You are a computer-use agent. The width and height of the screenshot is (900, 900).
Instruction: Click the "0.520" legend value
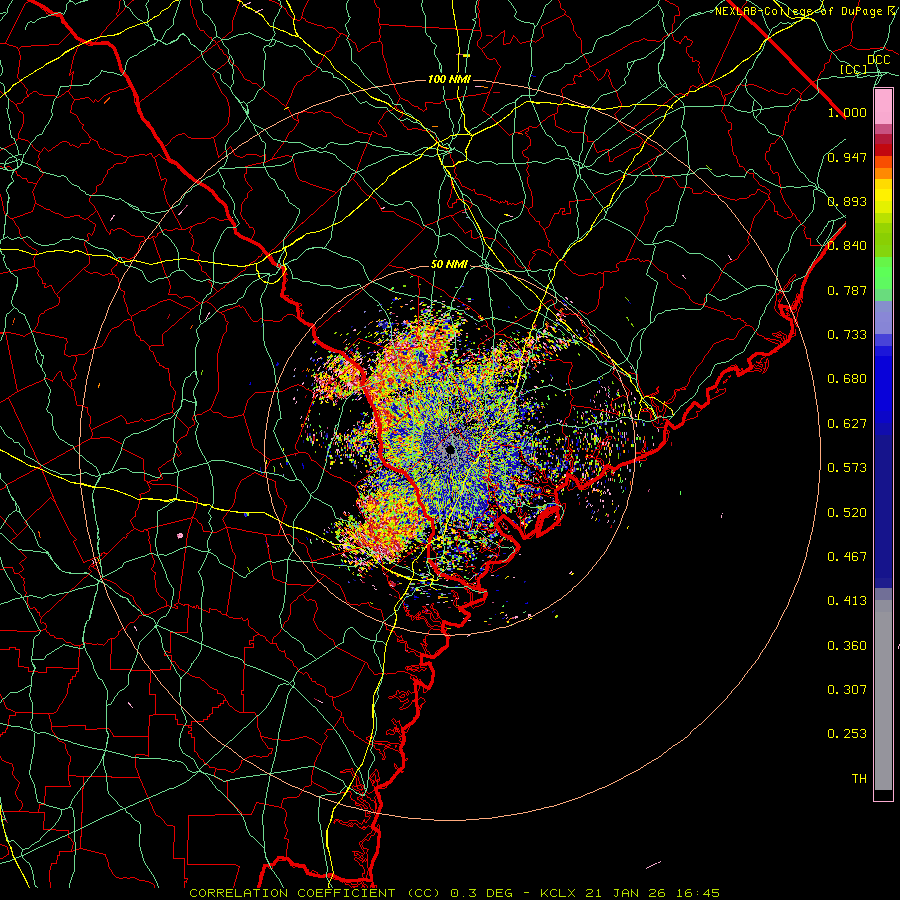tap(847, 513)
